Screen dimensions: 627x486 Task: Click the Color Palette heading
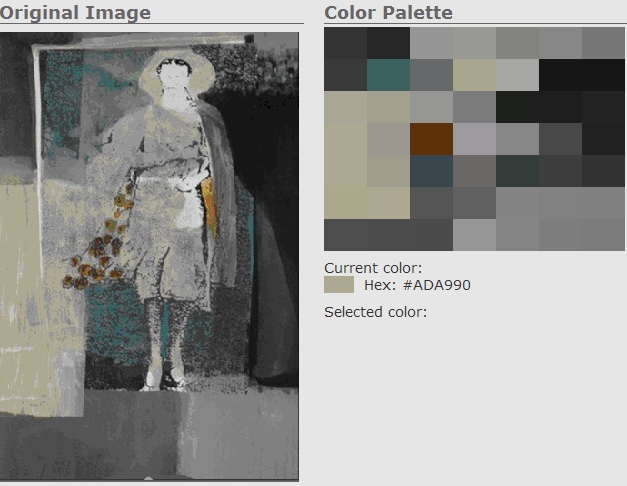pyautogui.click(x=388, y=13)
